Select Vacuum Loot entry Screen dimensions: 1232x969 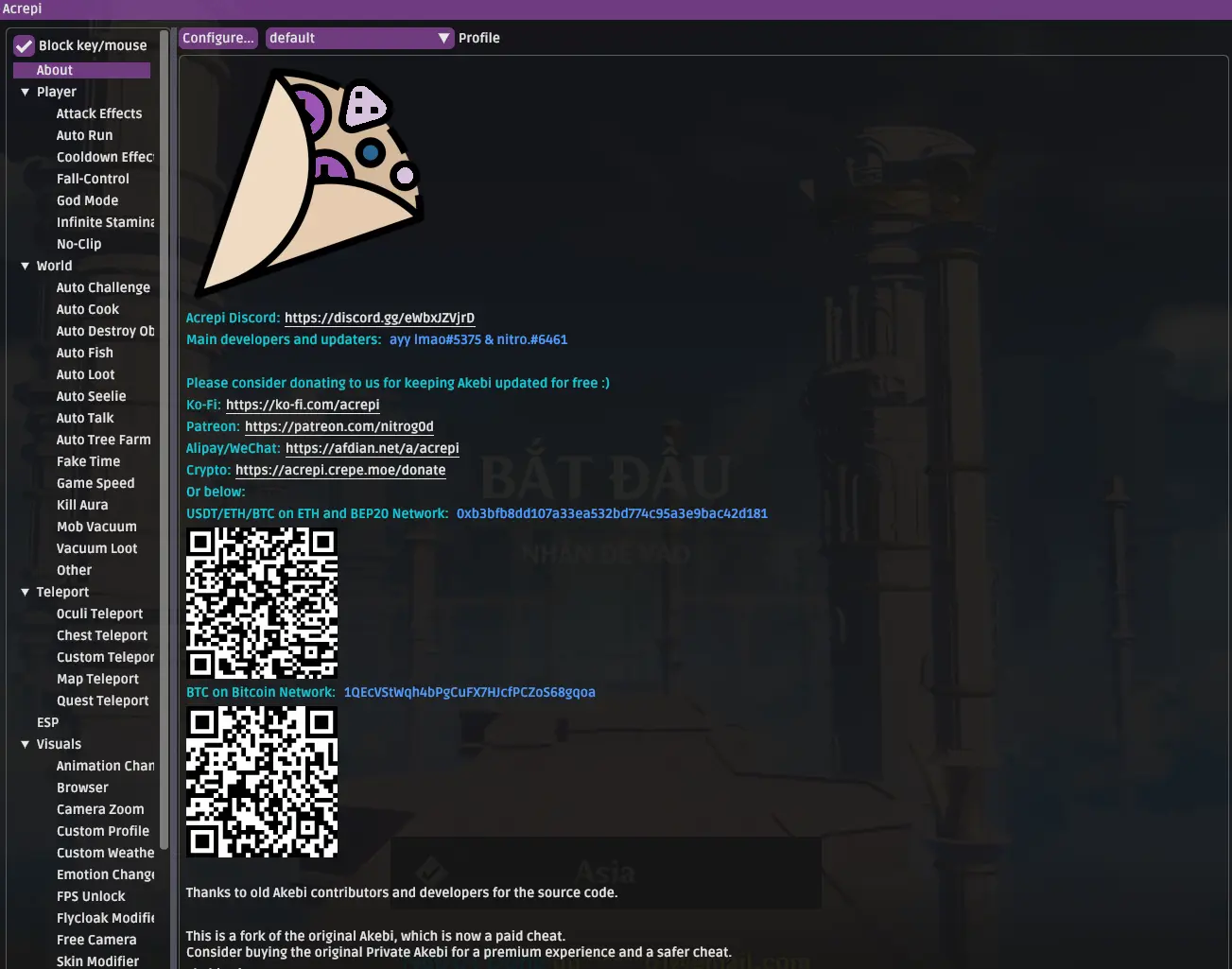tap(96, 548)
